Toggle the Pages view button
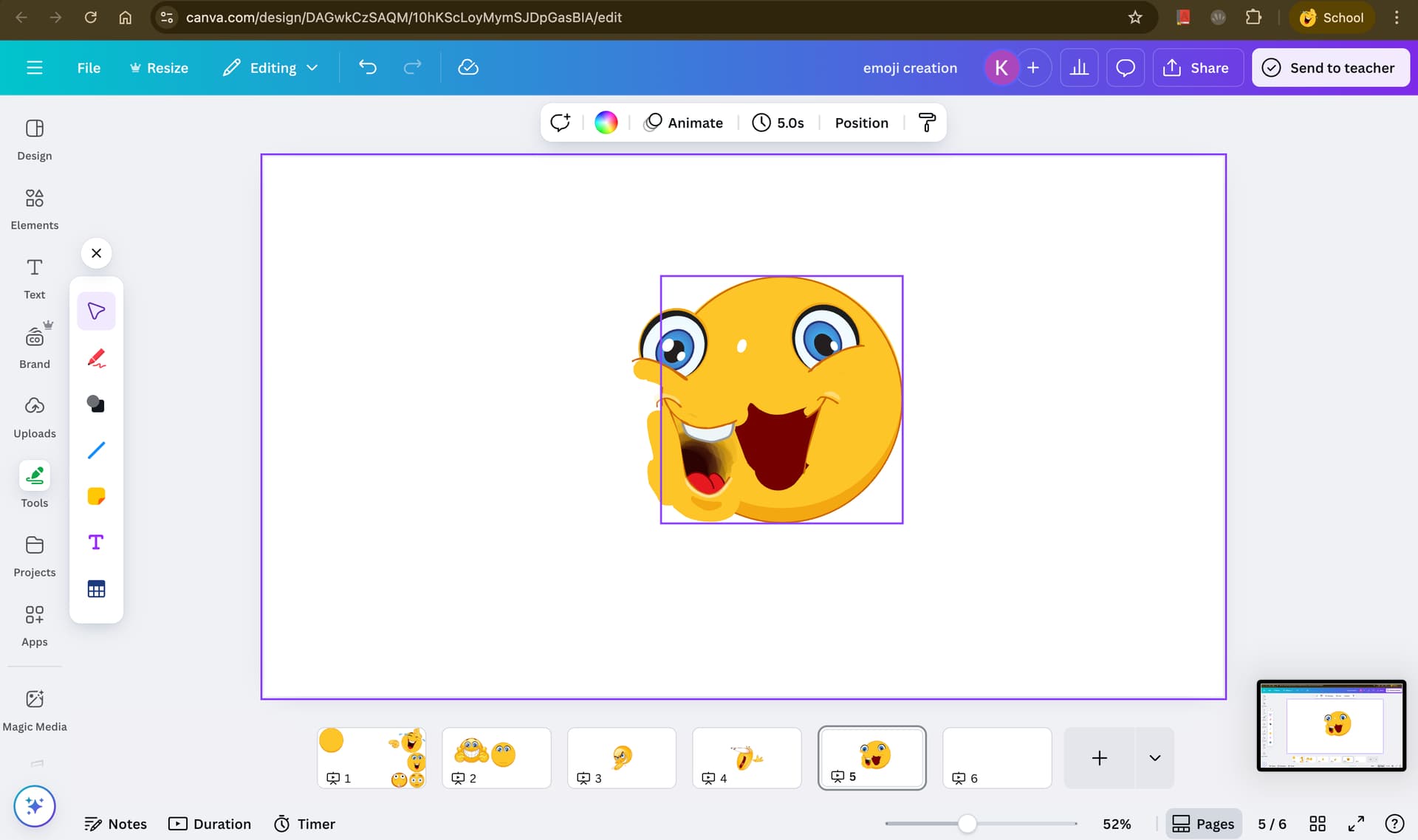This screenshot has height=840, width=1418. [1203, 824]
